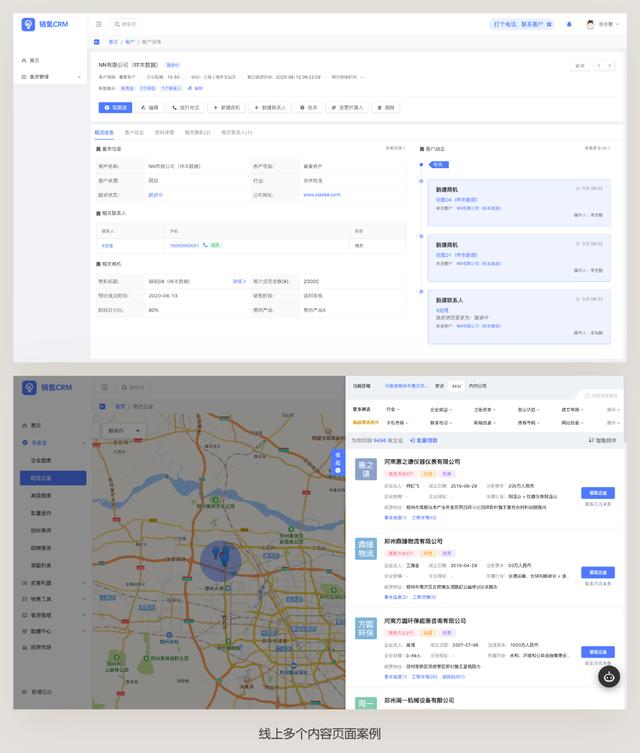The image size is (640, 753).
Task: Click the 销氪CRM logo on the map page
Action: tap(47, 387)
